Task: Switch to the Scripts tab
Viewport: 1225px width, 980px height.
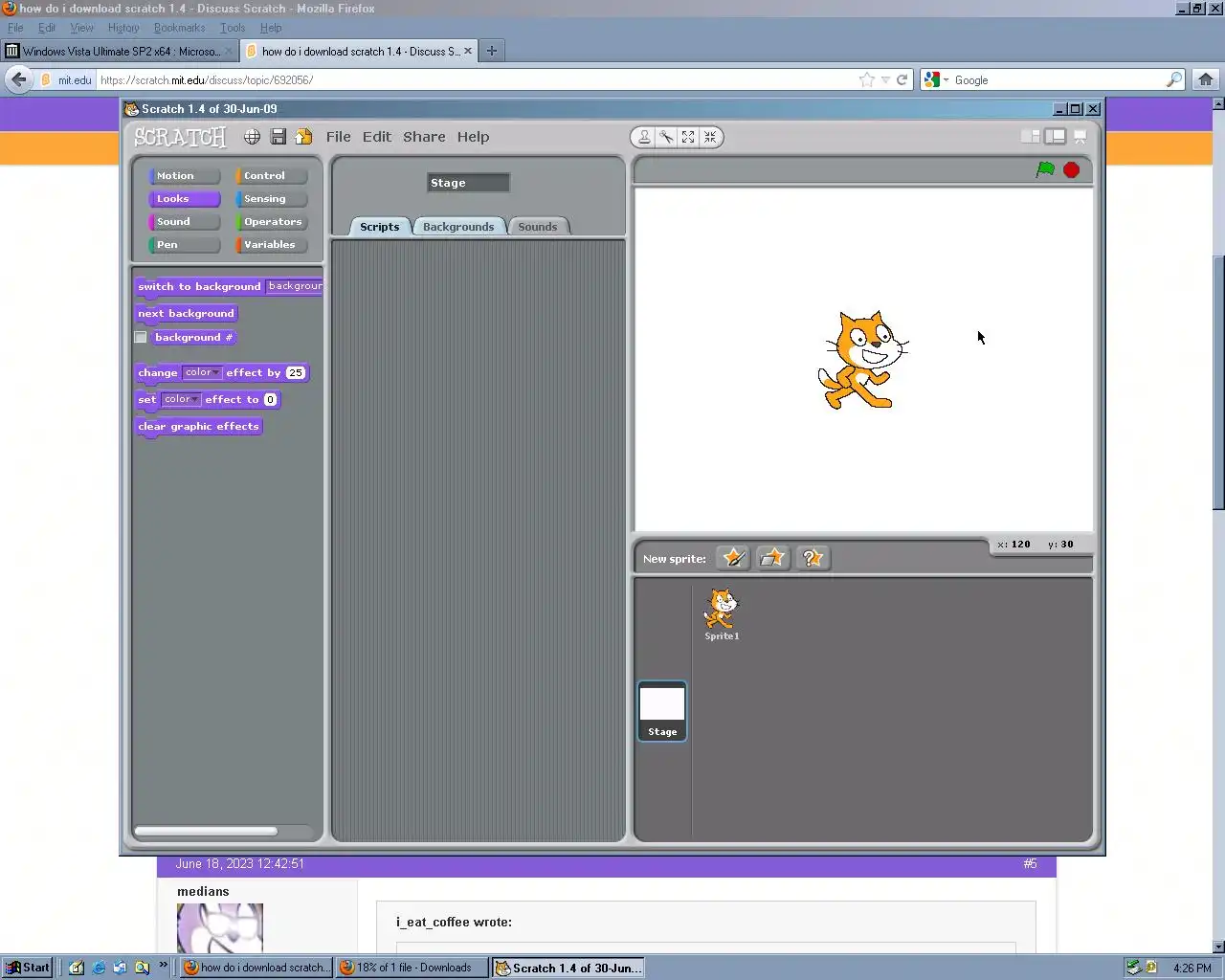Action: (x=380, y=227)
